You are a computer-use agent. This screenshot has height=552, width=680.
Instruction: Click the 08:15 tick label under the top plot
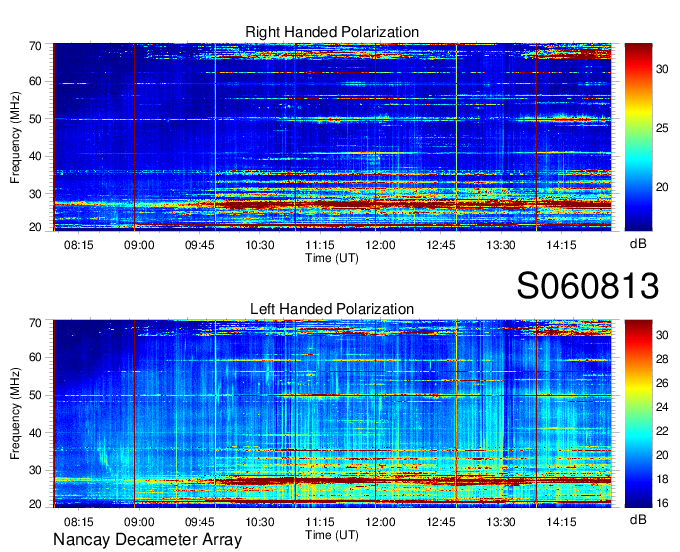pos(79,245)
